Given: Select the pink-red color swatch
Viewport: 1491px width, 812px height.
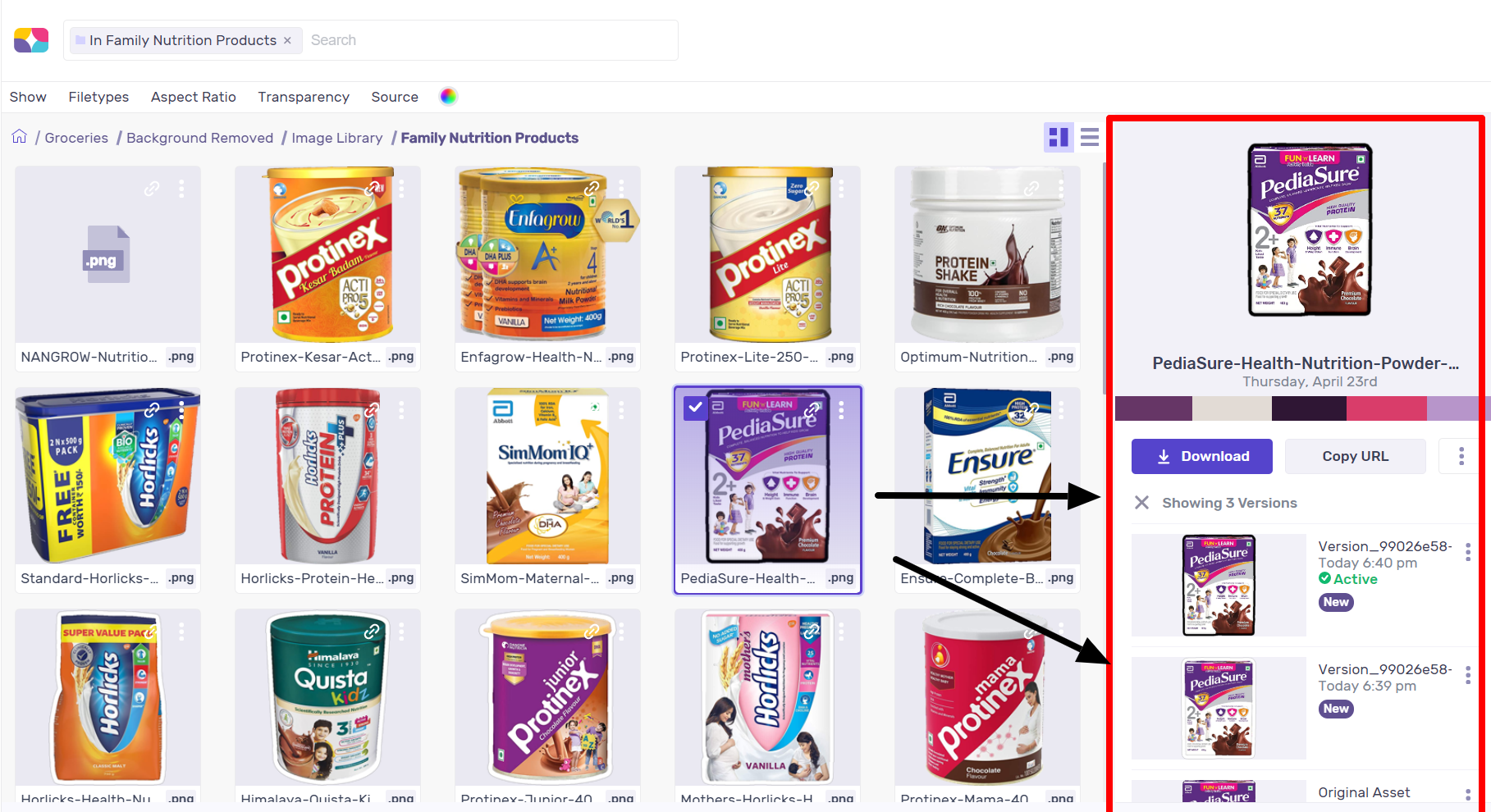Looking at the screenshot, I should [1387, 408].
